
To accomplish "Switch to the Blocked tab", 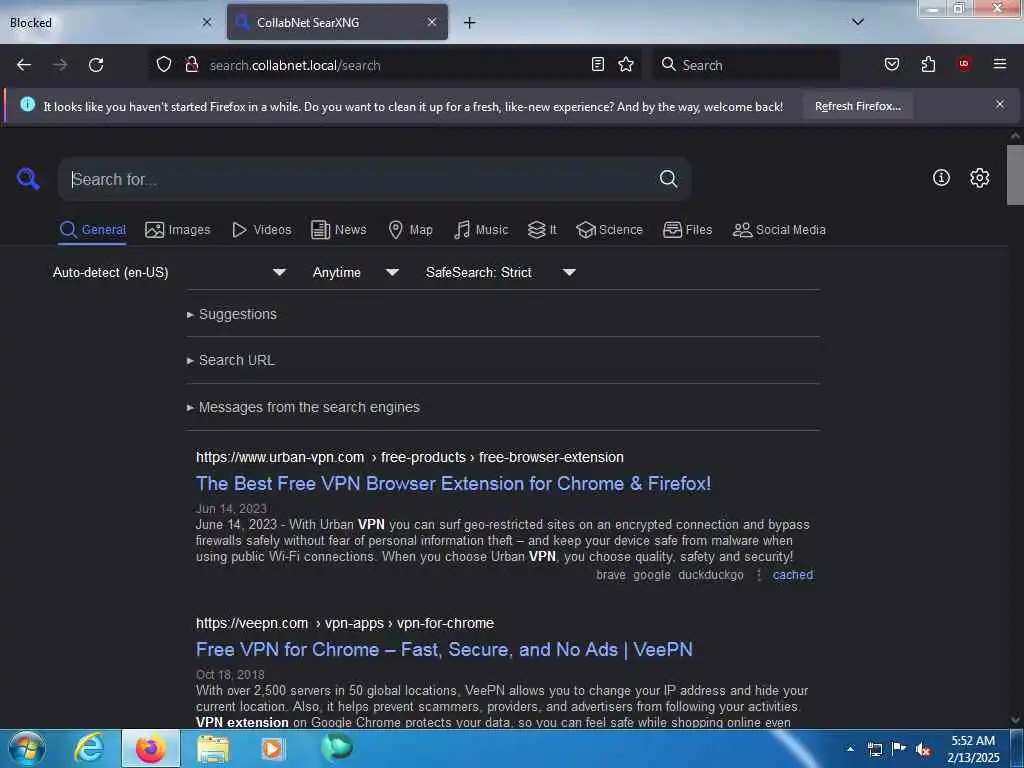I will tap(104, 23).
